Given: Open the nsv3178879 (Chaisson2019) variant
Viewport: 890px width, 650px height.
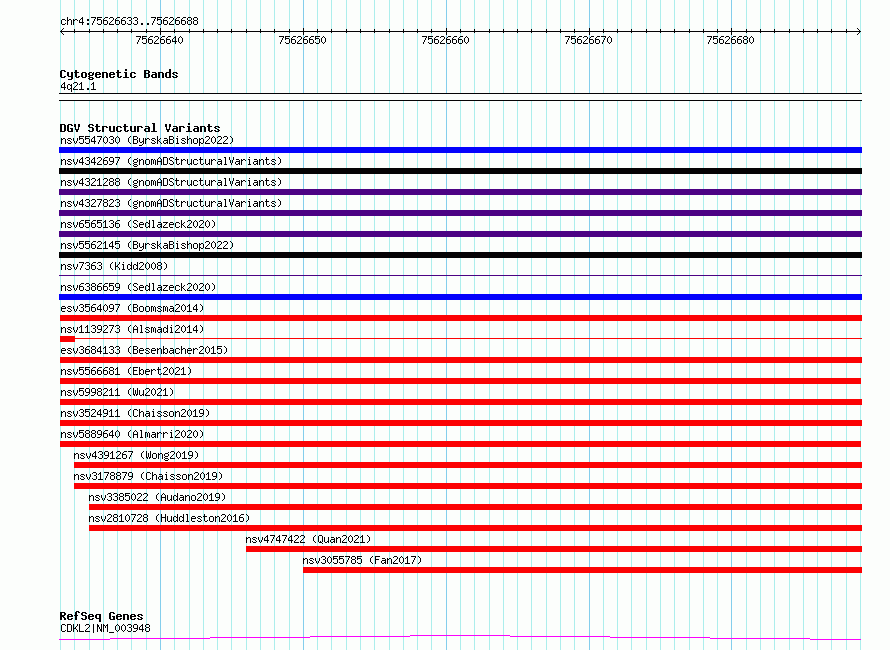Looking at the screenshot, I should (x=148, y=476).
